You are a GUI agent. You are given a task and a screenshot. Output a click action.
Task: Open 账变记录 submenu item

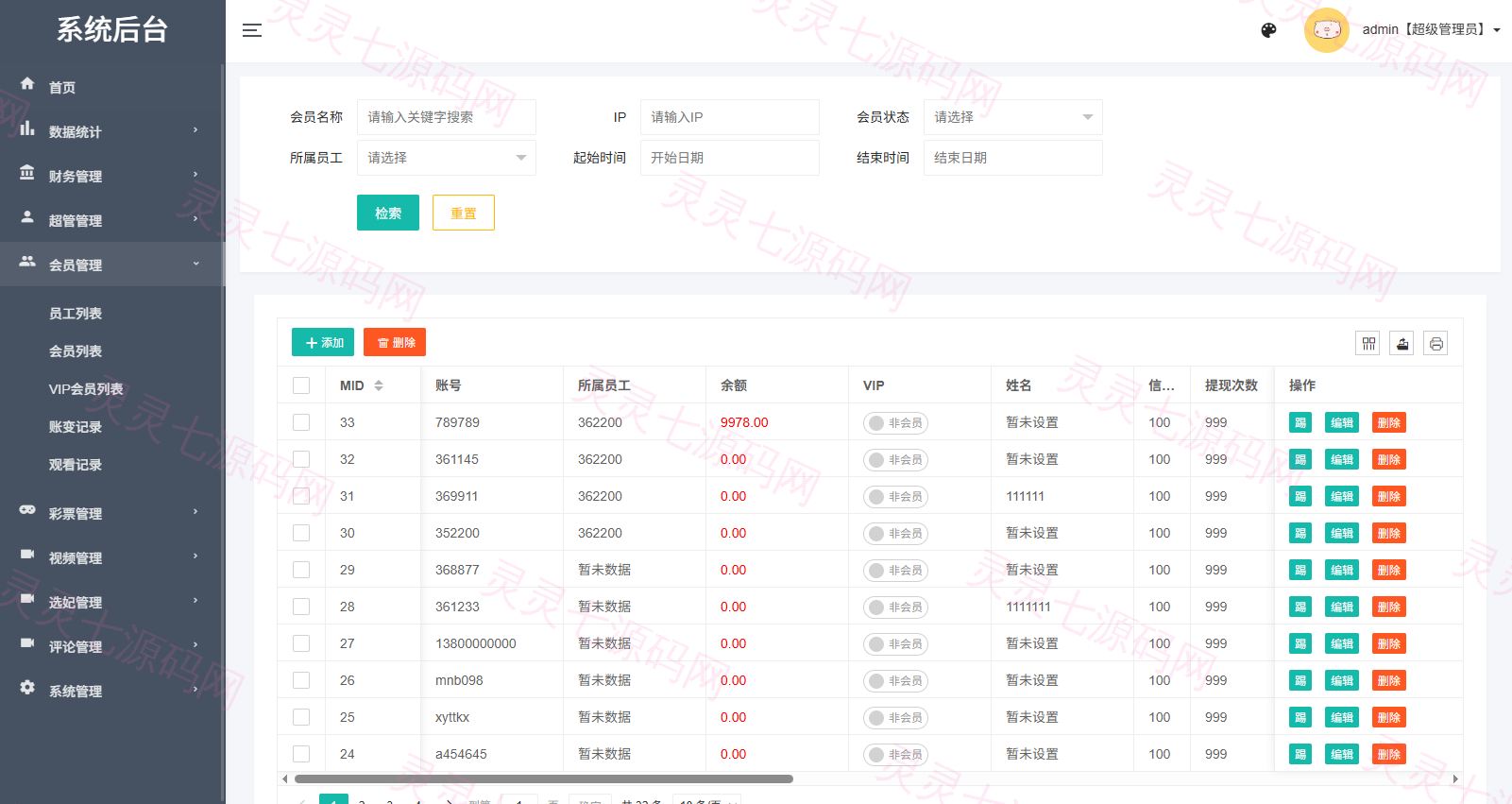[76, 427]
